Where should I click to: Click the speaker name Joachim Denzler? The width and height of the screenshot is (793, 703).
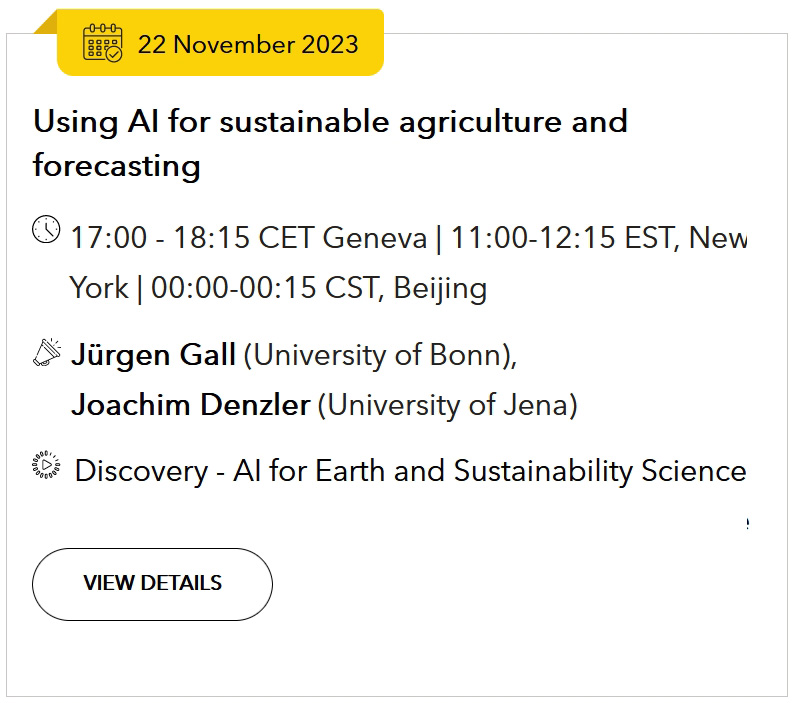[191, 405]
